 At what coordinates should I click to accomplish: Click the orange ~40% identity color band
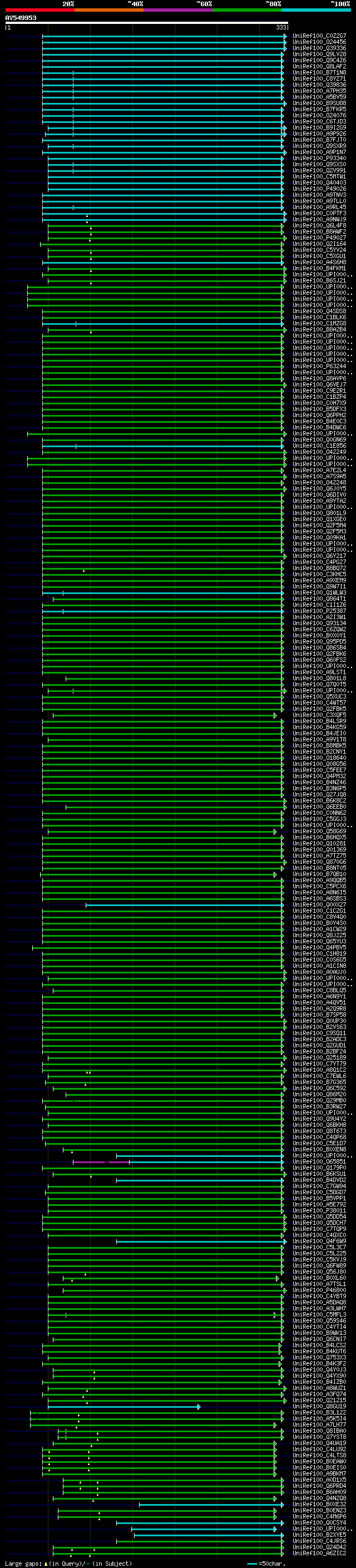click(109, 10)
